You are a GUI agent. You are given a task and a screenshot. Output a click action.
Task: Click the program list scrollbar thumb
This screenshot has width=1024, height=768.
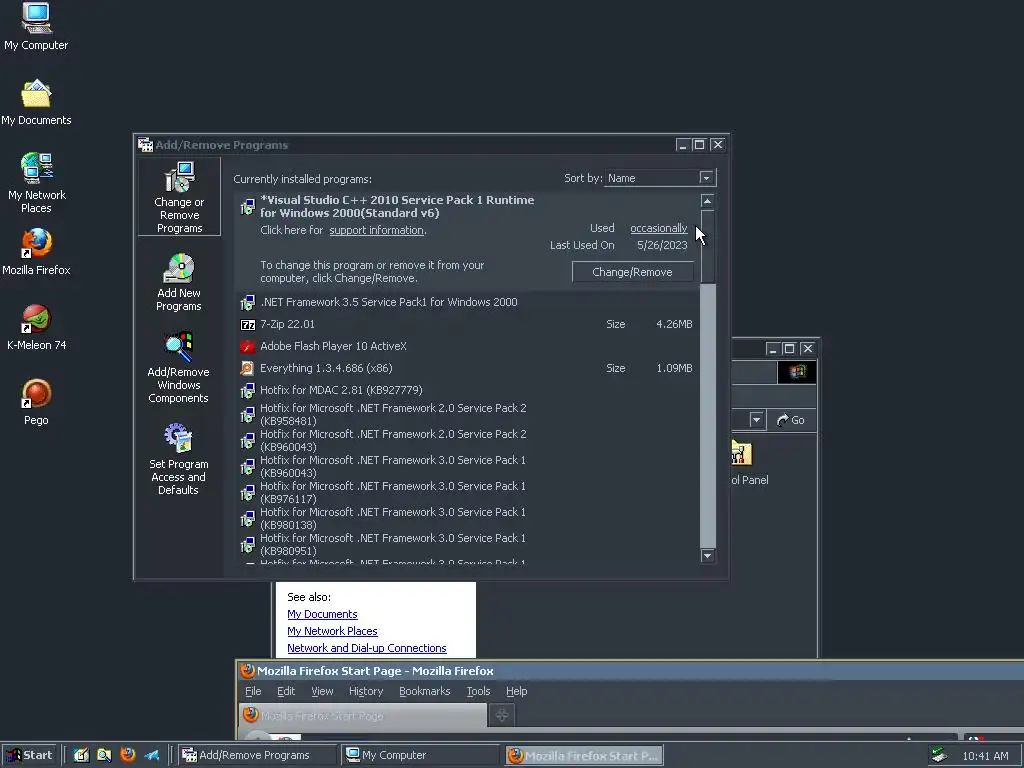(x=707, y=247)
